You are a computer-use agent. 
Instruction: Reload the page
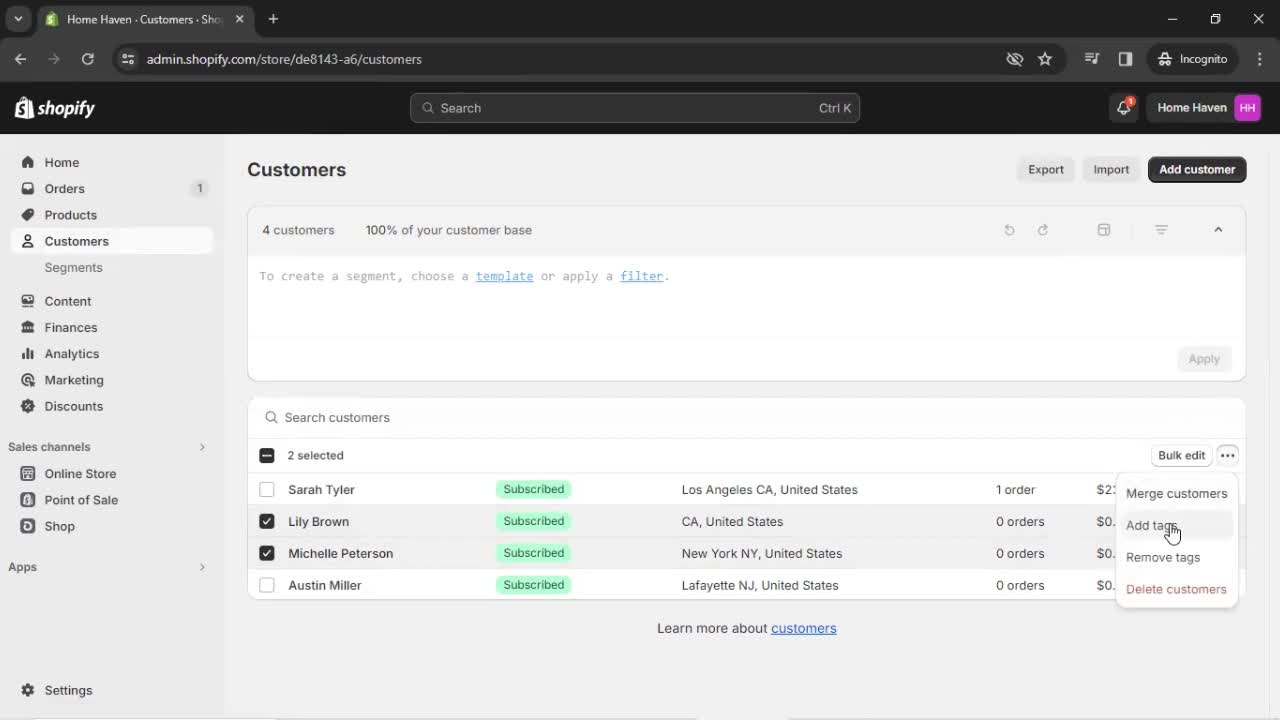tap(88, 59)
